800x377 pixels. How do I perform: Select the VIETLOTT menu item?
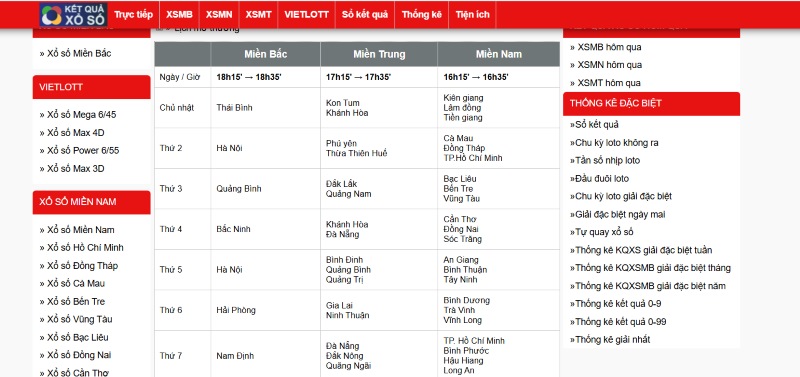click(307, 15)
